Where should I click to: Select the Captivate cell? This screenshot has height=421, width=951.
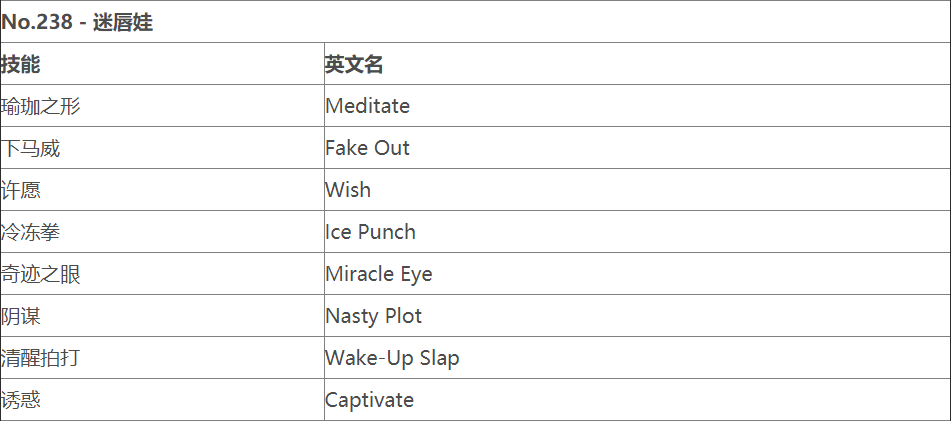pos(369,400)
